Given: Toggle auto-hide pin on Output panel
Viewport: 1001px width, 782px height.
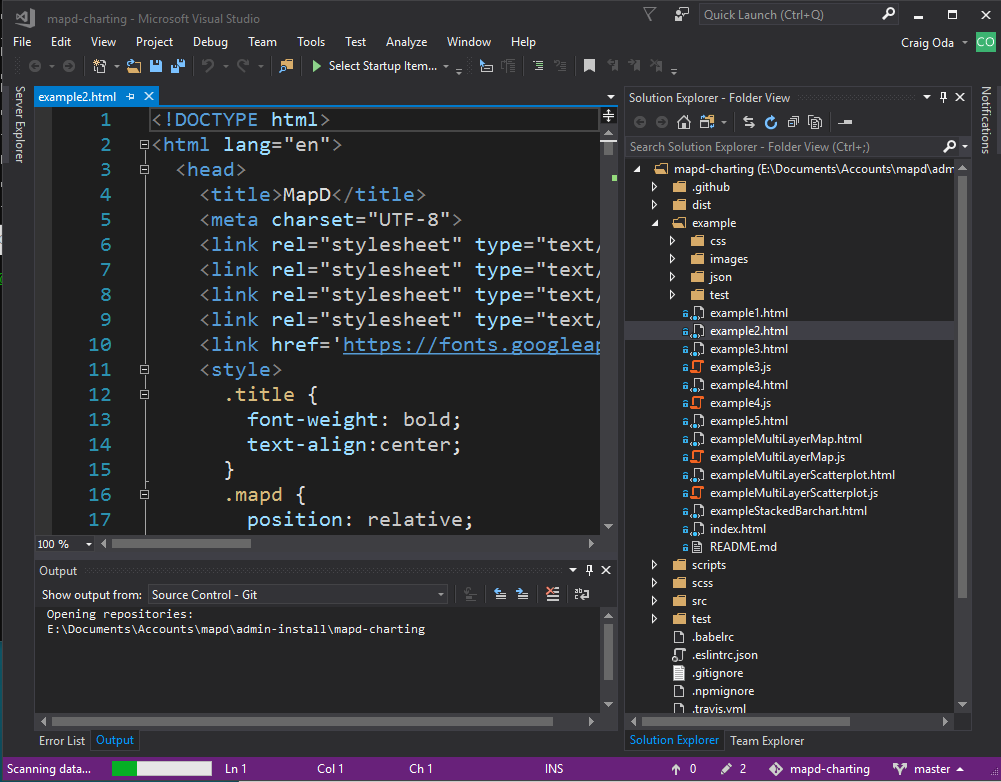Looking at the screenshot, I should (589, 570).
